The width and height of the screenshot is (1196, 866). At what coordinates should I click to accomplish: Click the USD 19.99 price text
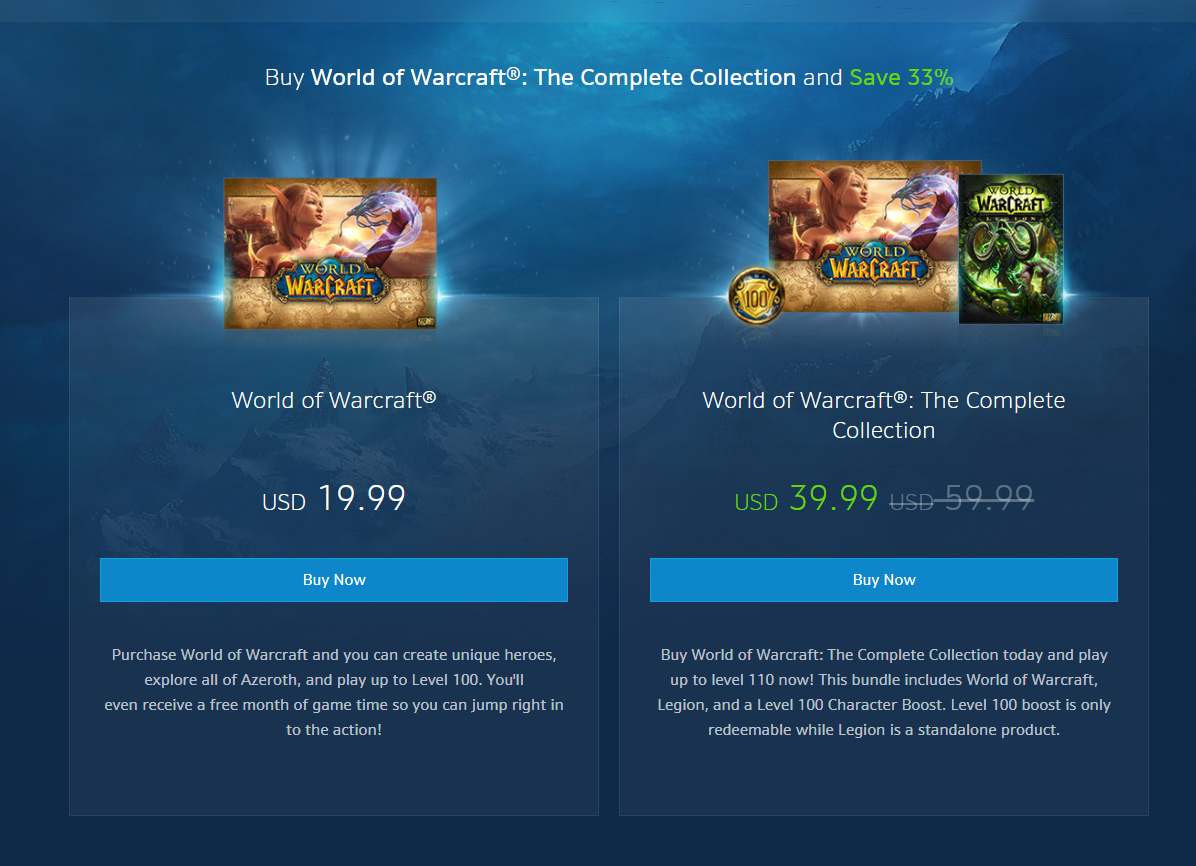(334, 498)
